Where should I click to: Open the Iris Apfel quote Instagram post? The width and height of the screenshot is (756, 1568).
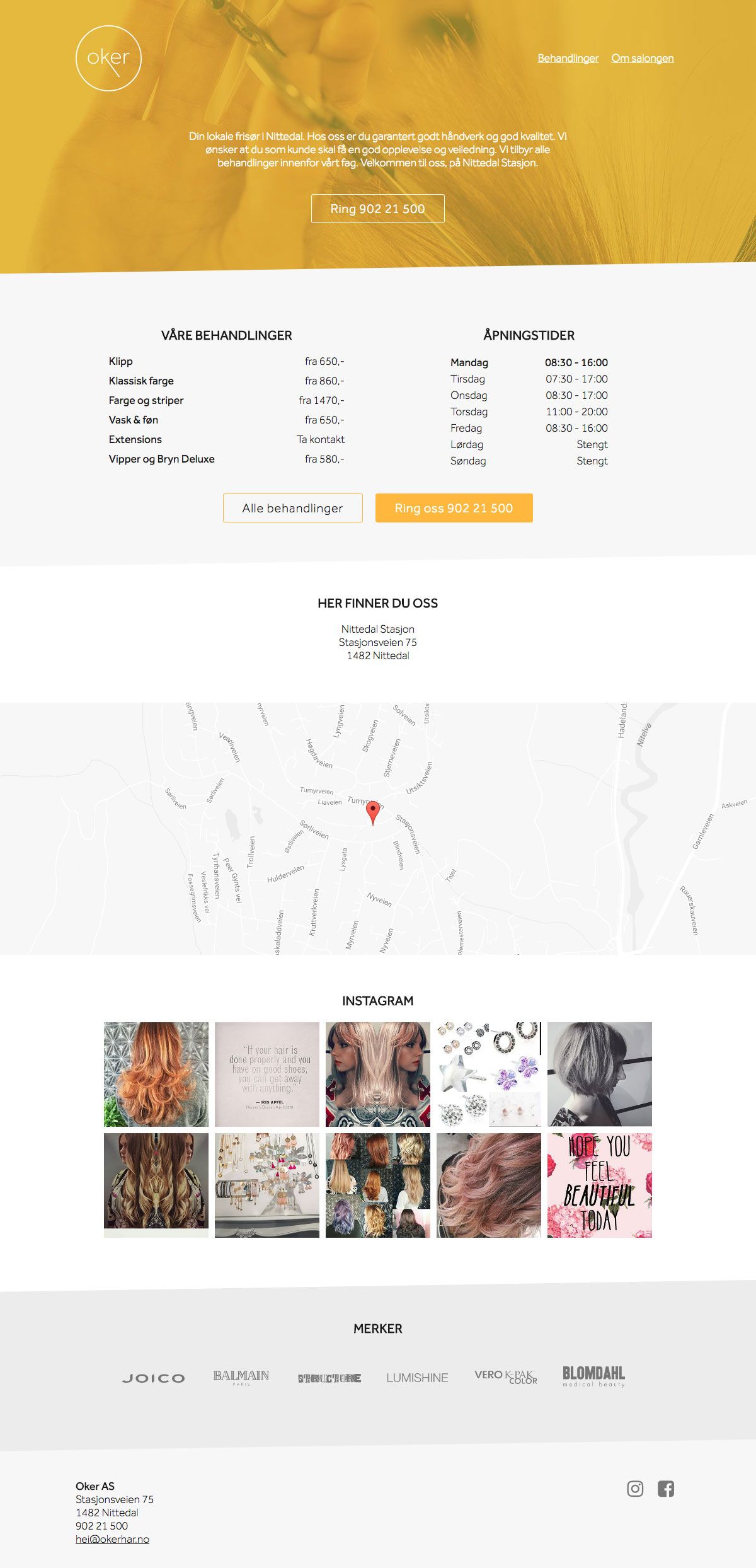click(x=267, y=1075)
